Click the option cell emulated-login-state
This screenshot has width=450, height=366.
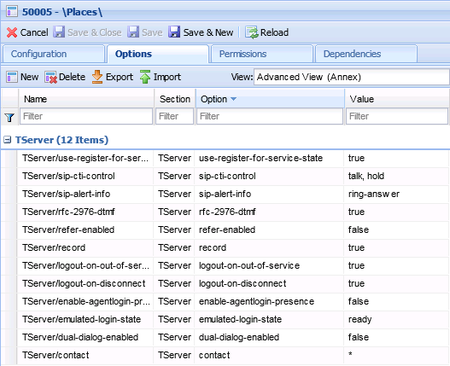[240, 319]
